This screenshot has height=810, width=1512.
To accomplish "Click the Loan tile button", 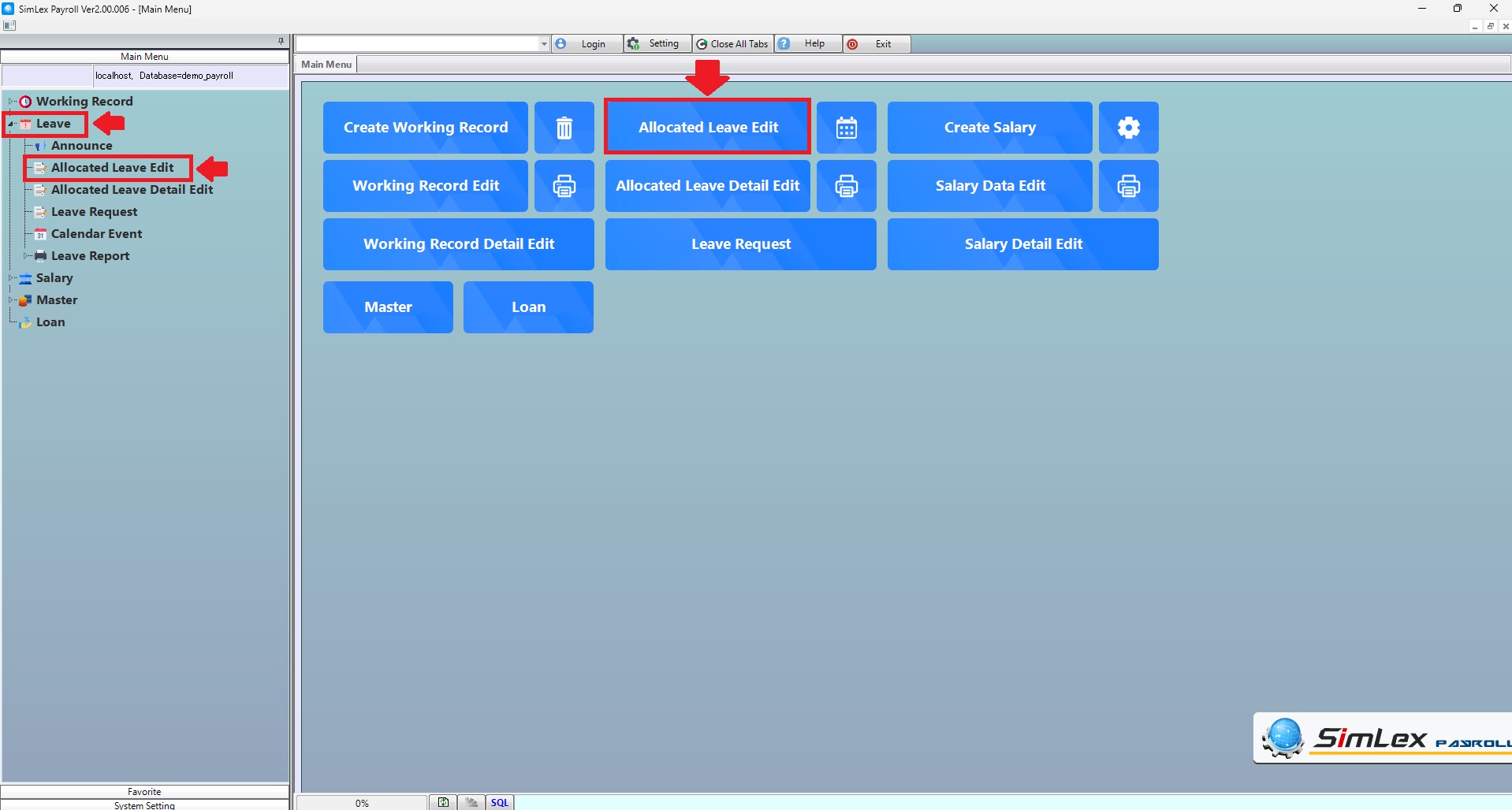I will click(528, 307).
